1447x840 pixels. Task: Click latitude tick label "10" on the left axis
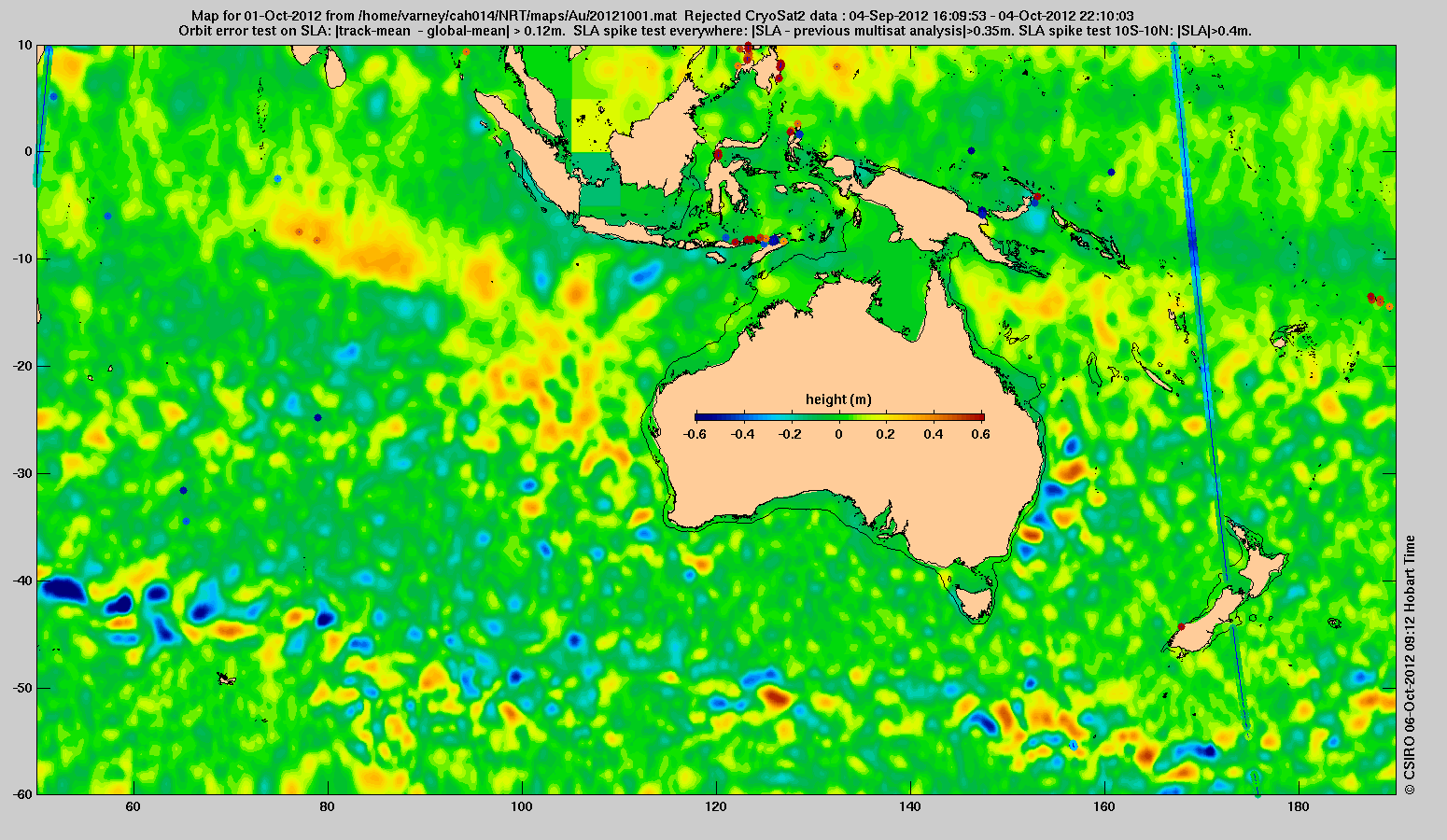(x=25, y=45)
